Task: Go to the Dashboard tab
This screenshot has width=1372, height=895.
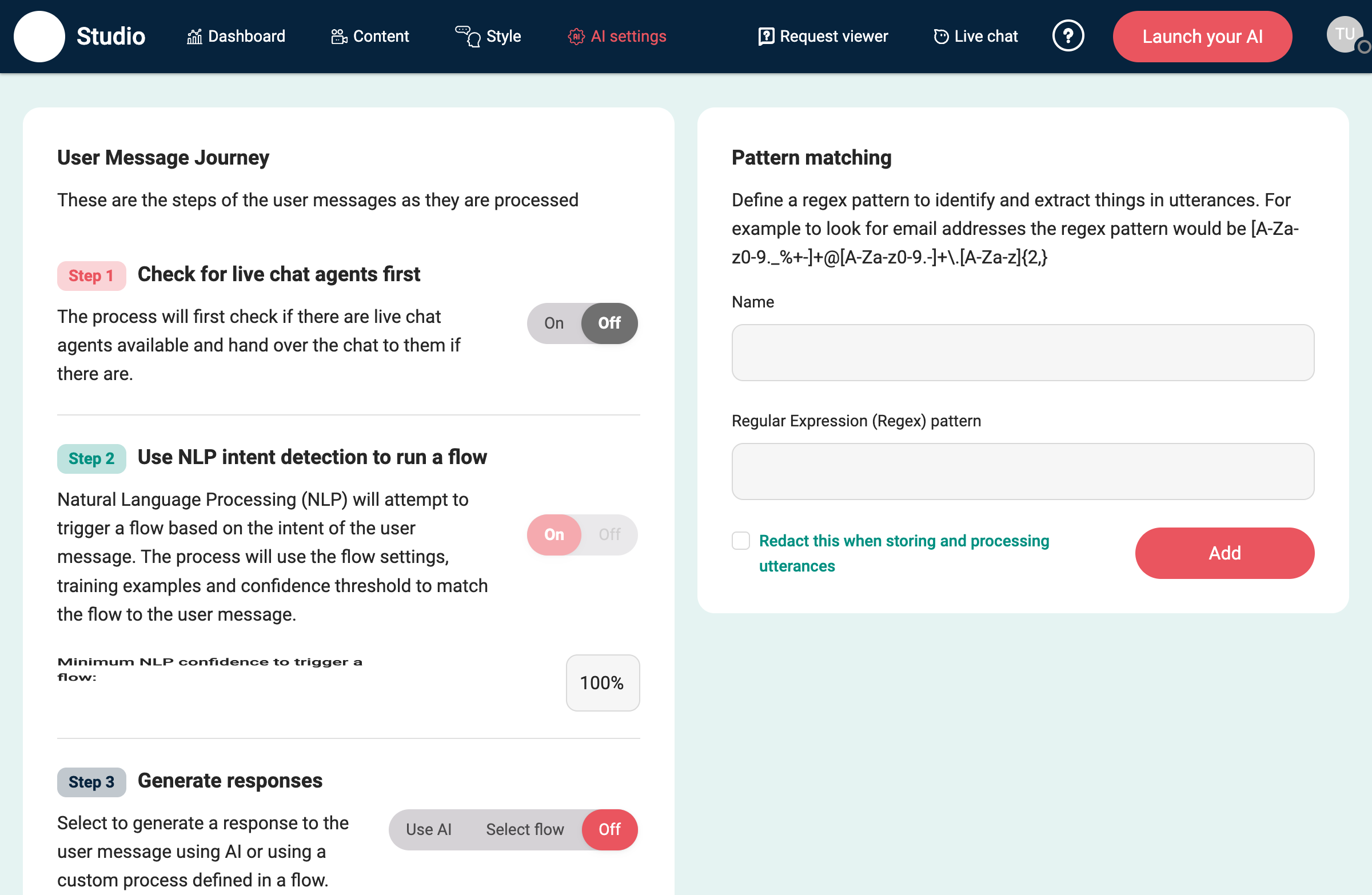Action: click(246, 36)
